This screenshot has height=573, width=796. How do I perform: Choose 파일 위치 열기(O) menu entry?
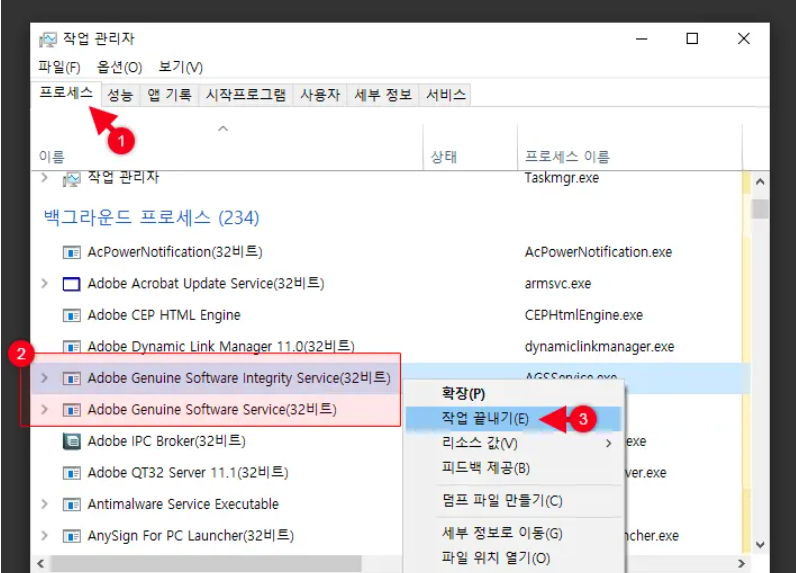coord(514,558)
